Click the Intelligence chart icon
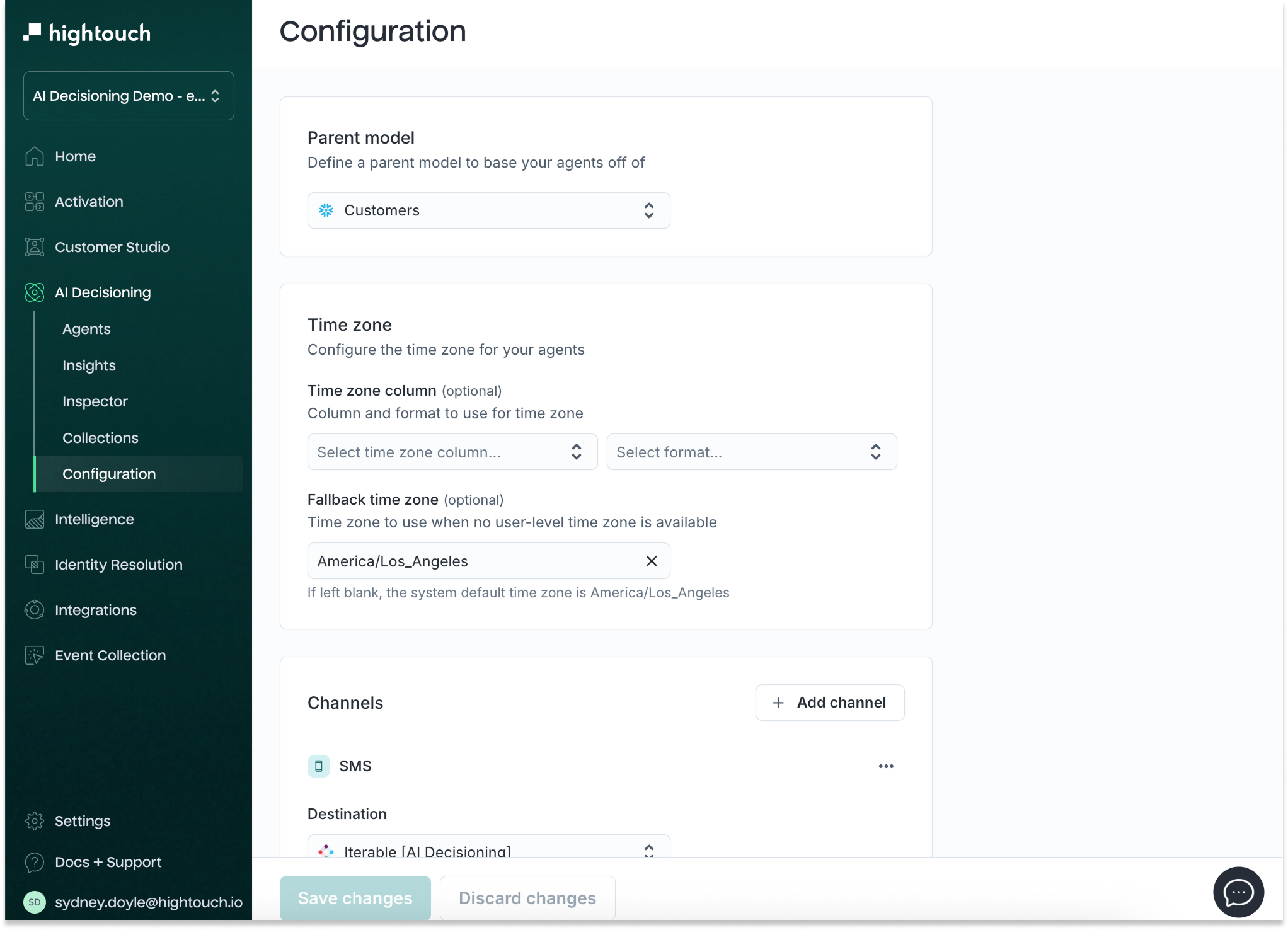This screenshot has height=930, width=1288. pyautogui.click(x=35, y=519)
